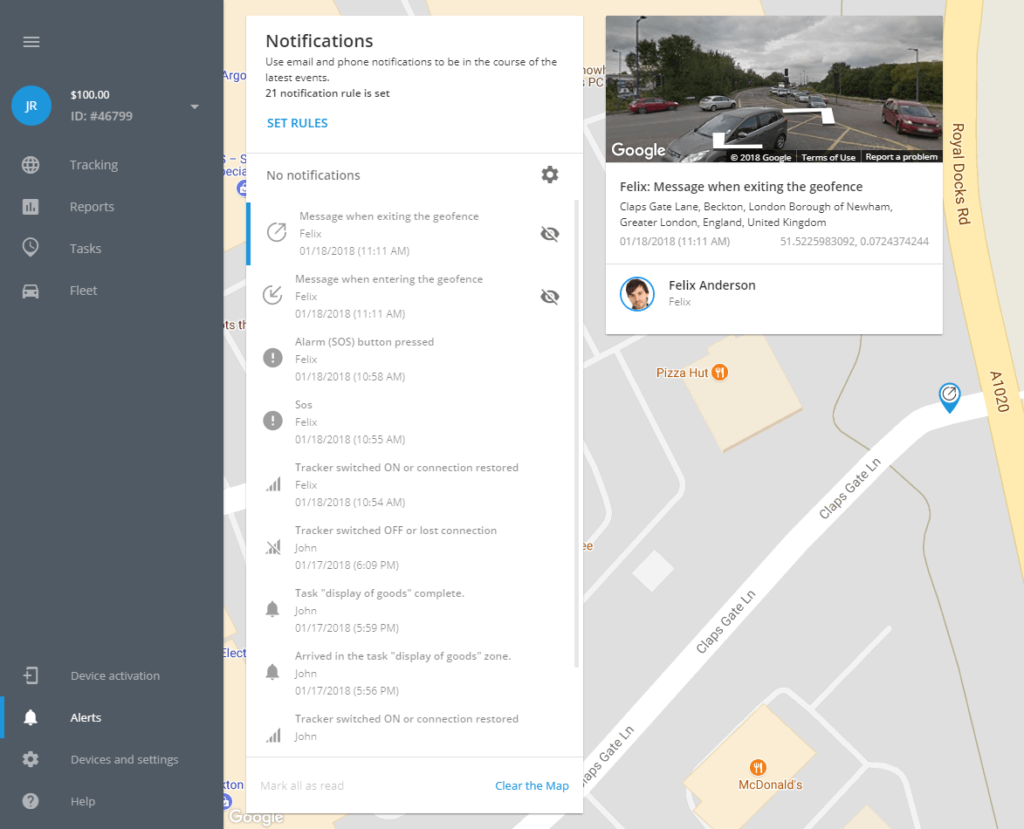The height and width of the screenshot is (829, 1024).
Task: Click the SET RULES link
Action: pyautogui.click(x=297, y=123)
